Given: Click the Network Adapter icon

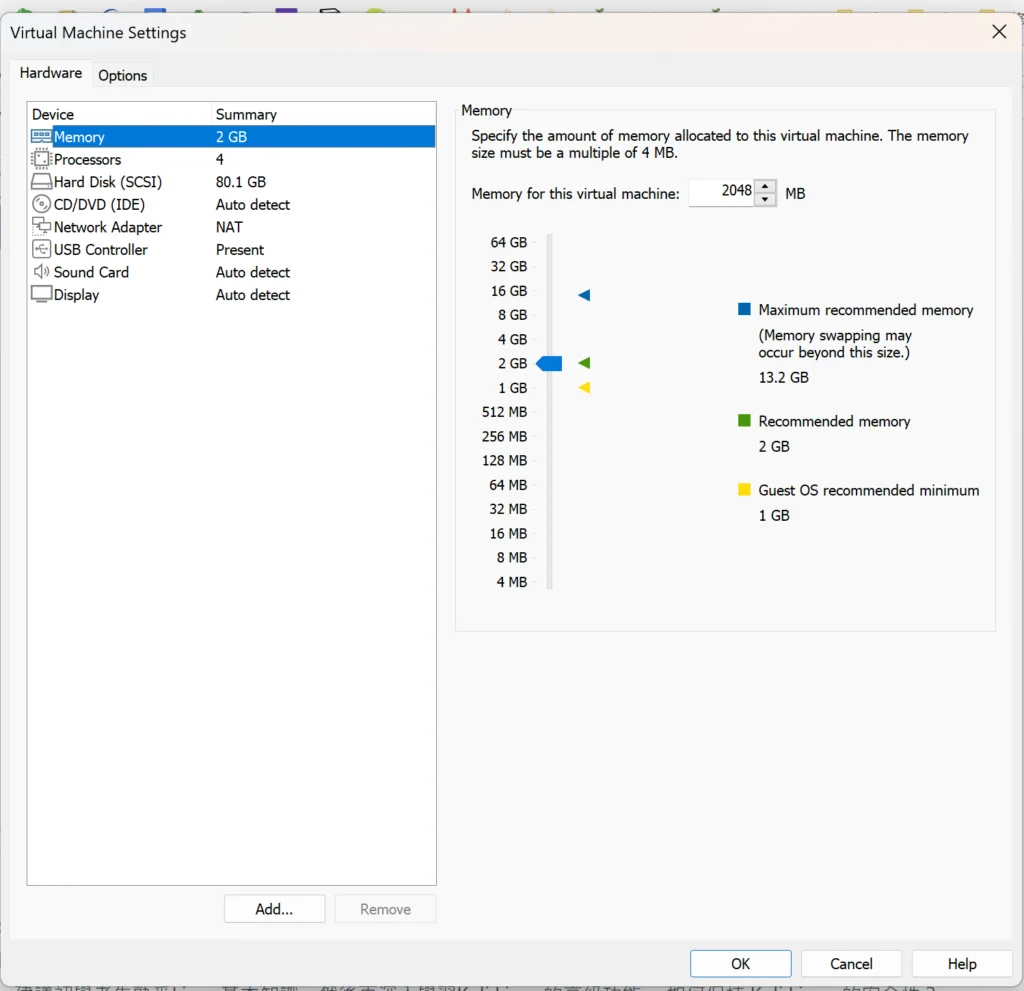Looking at the screenshot, I should click(x=41, y=227).
